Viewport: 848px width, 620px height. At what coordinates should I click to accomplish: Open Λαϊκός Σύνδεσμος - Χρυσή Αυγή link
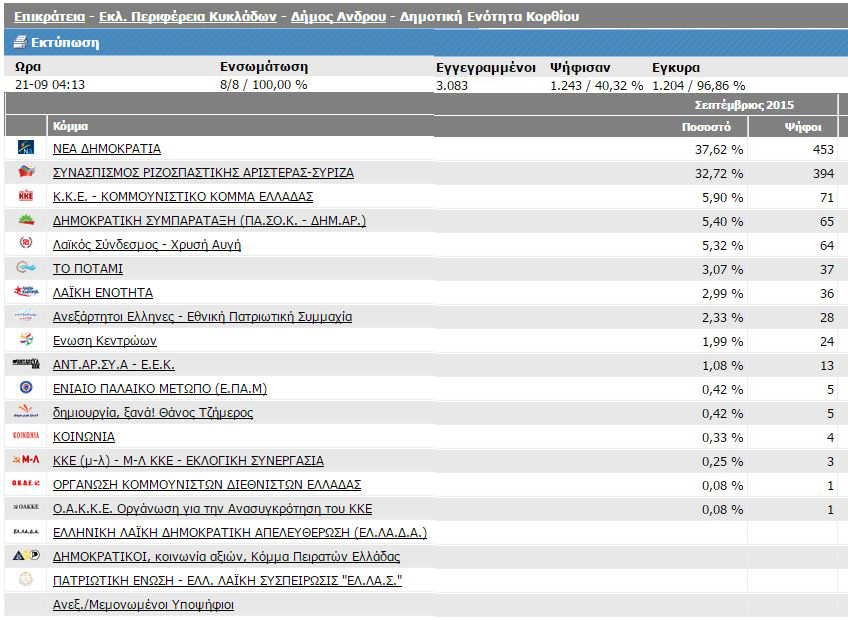pyautogui.click(x=147, y=245)
